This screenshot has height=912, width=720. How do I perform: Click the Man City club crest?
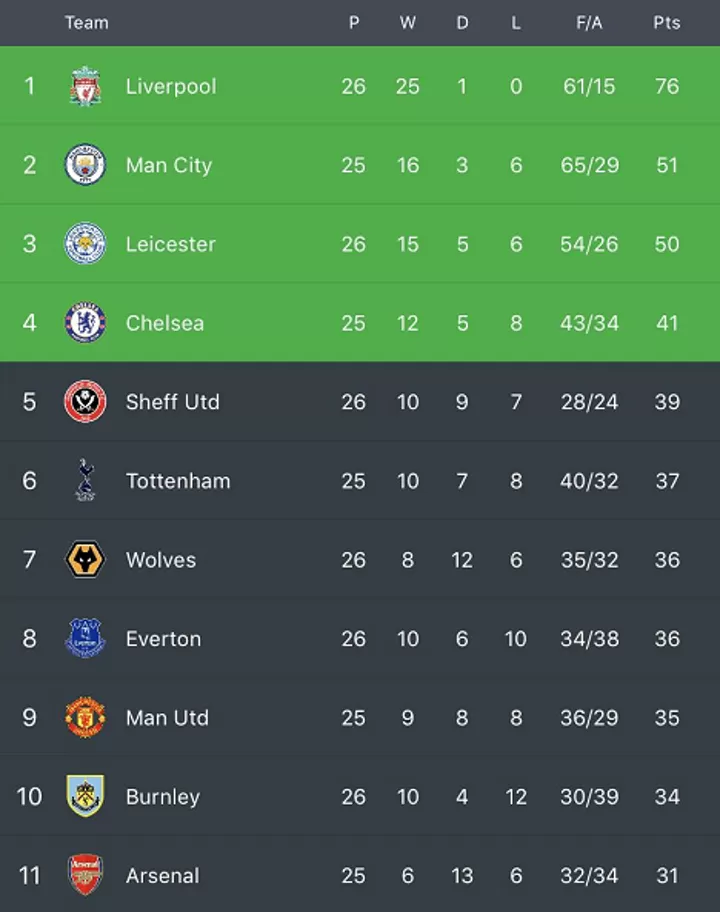coord(85,165)
